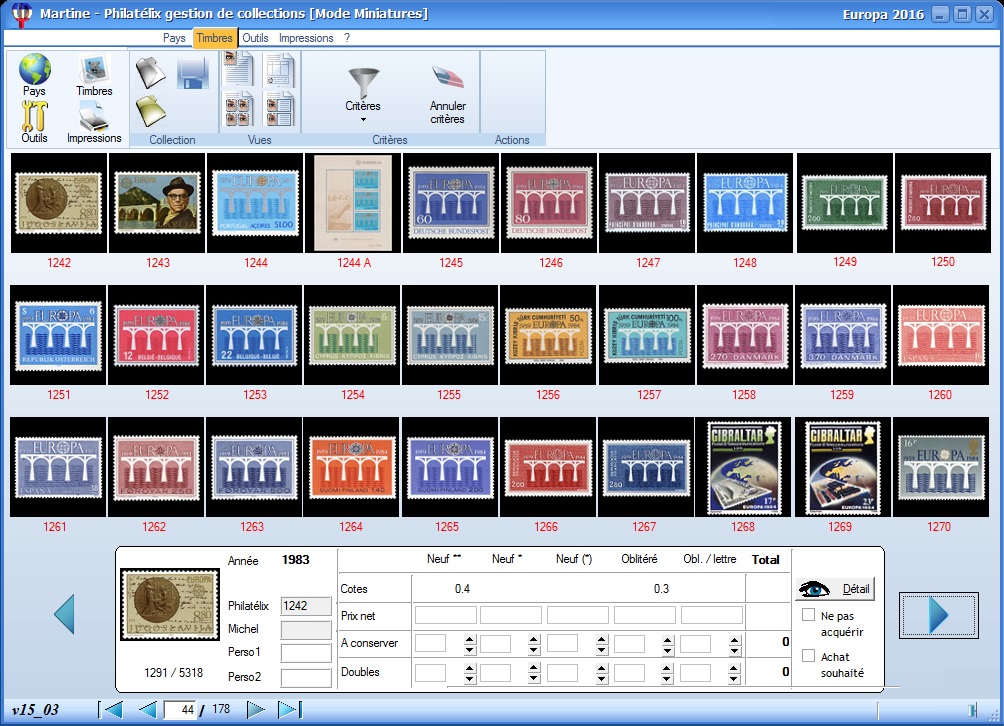
Task: Open the Outils menu
Action: pyautogui.click(x=255, y=38)
